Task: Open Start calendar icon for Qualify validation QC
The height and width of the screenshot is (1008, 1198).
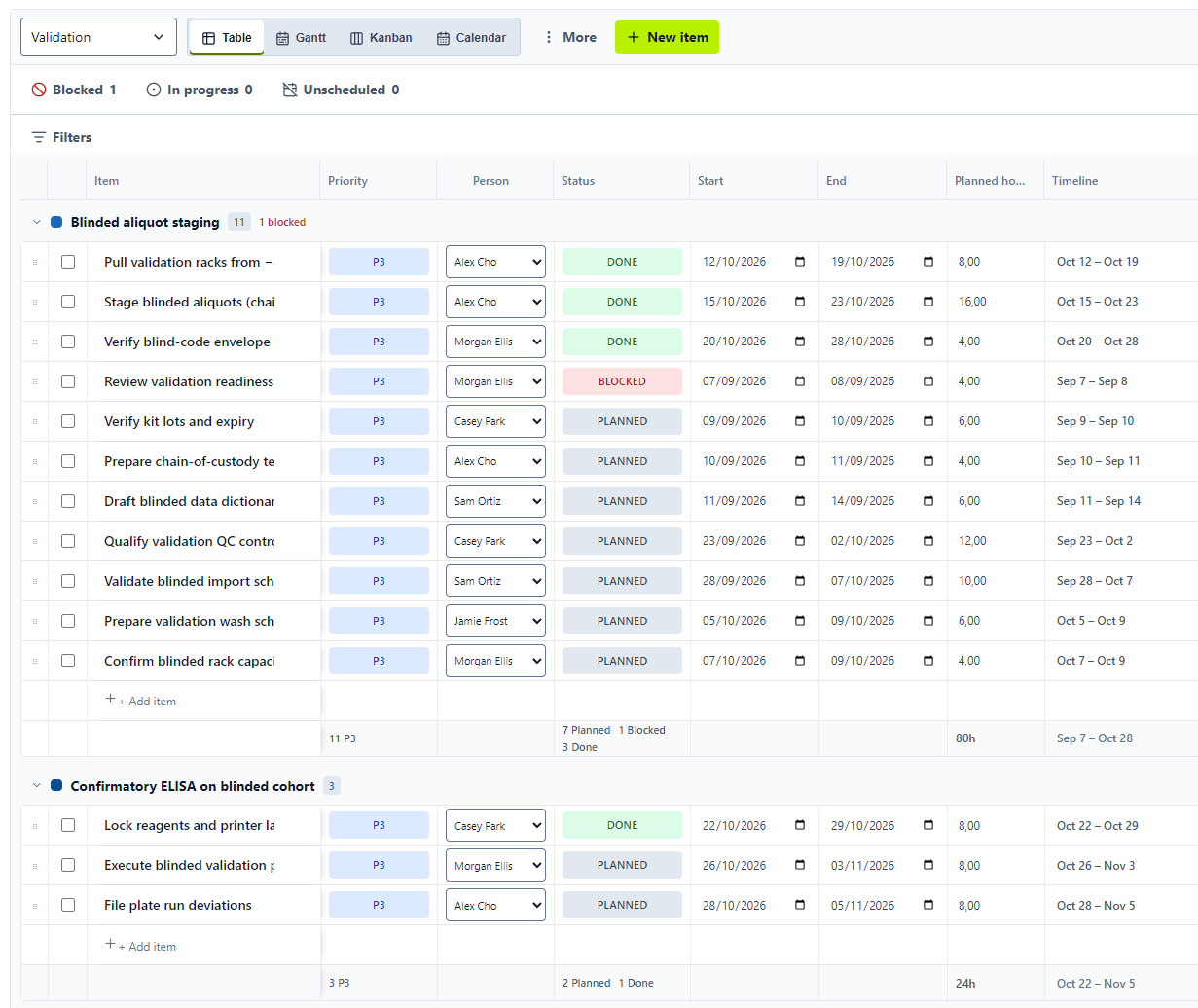Action: [x=800, y=541]
